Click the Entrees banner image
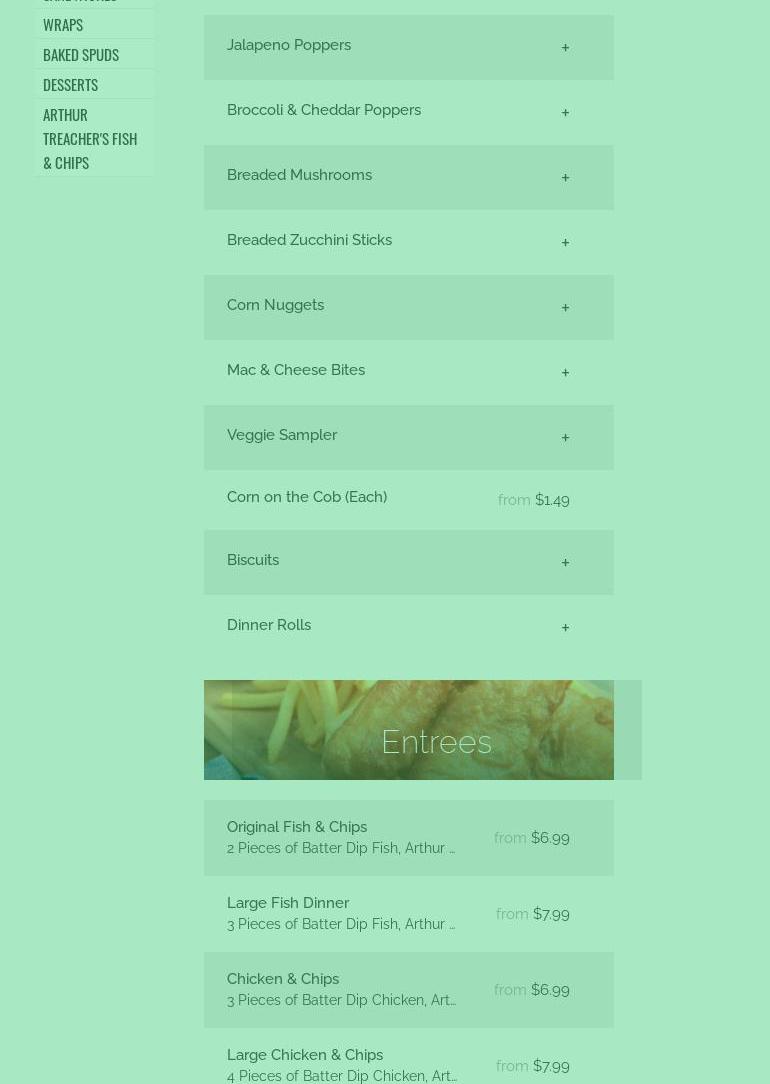 (x=409, y=730)
